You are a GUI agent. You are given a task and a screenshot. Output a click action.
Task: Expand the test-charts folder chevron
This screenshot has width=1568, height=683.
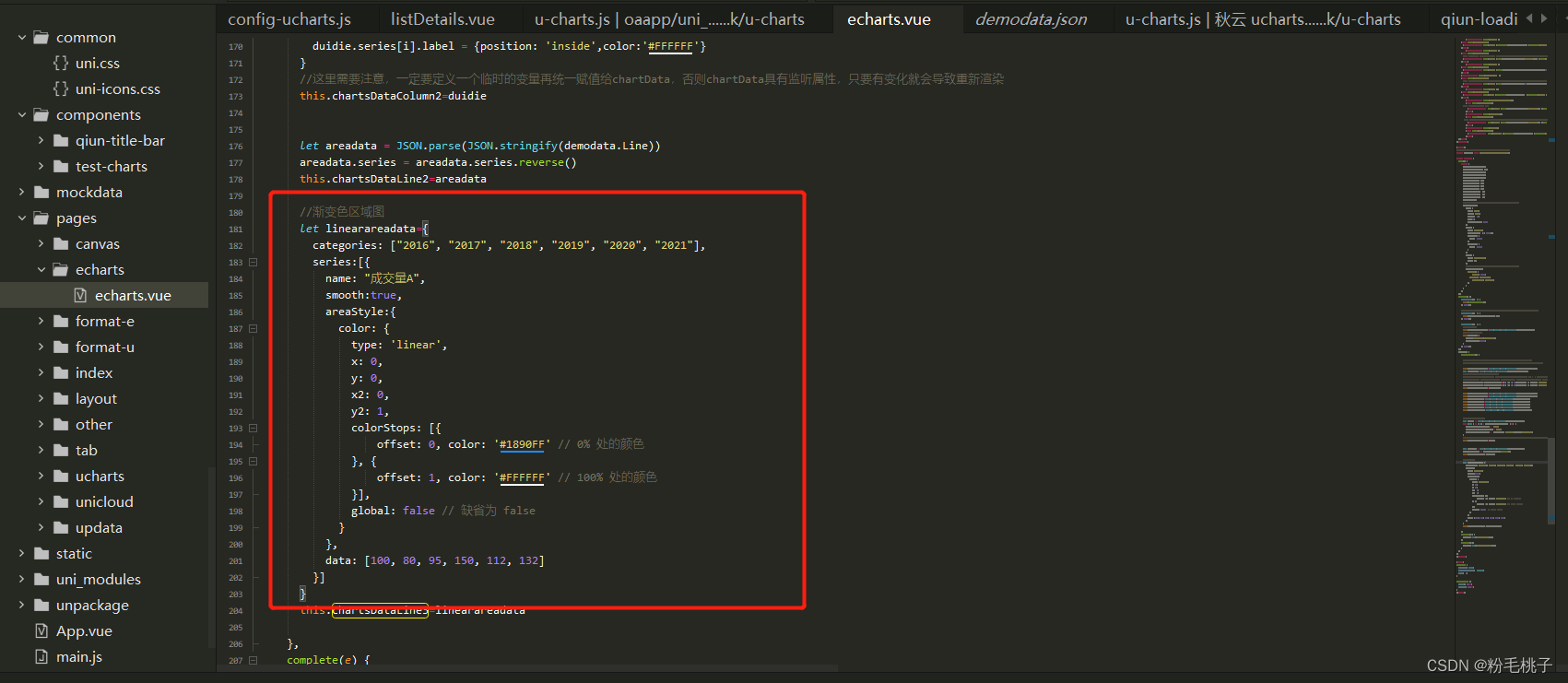[41, 167]
